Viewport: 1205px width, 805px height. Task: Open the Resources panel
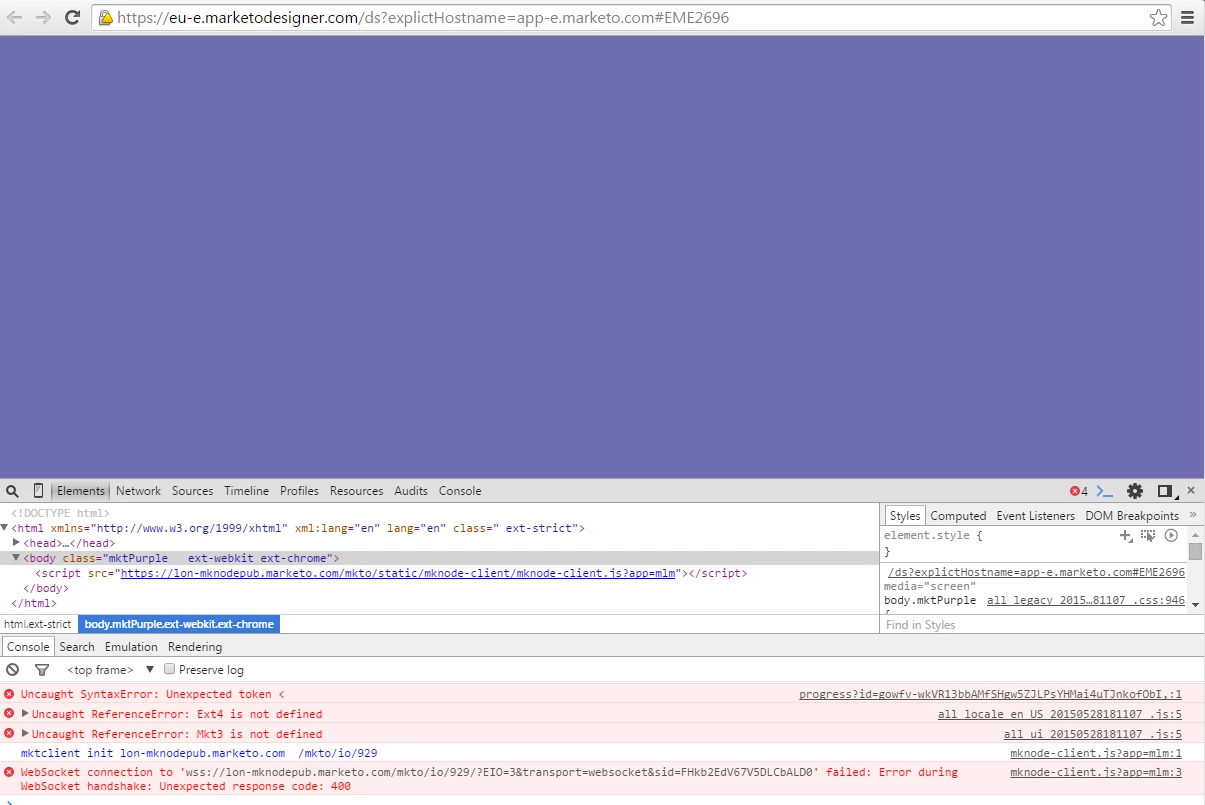pos(356,491)
